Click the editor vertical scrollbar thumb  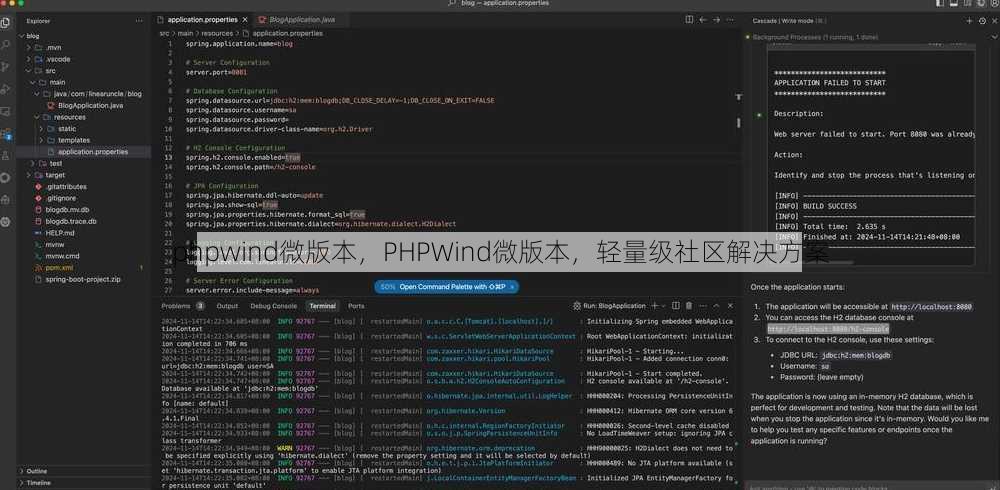pyautogui.click(x=739, y=121)
